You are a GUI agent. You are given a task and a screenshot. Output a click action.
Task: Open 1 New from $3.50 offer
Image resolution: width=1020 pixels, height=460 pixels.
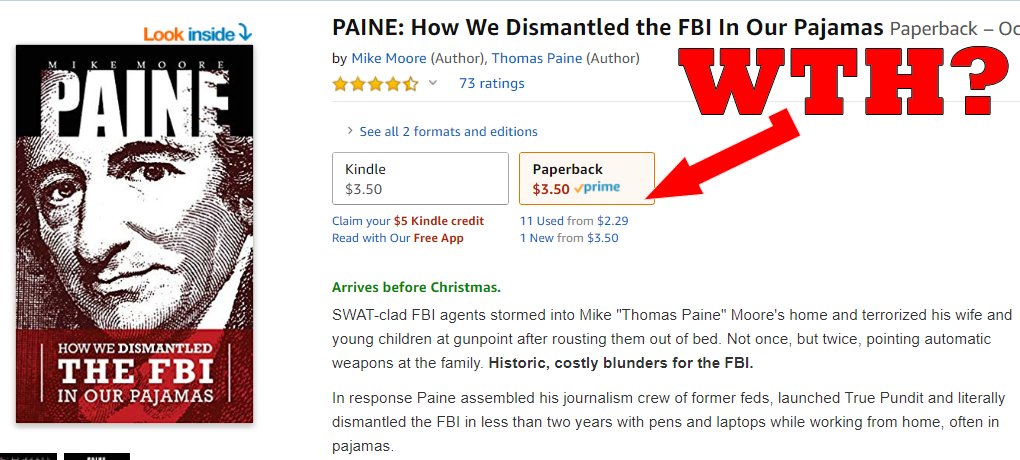pos(569,238)
